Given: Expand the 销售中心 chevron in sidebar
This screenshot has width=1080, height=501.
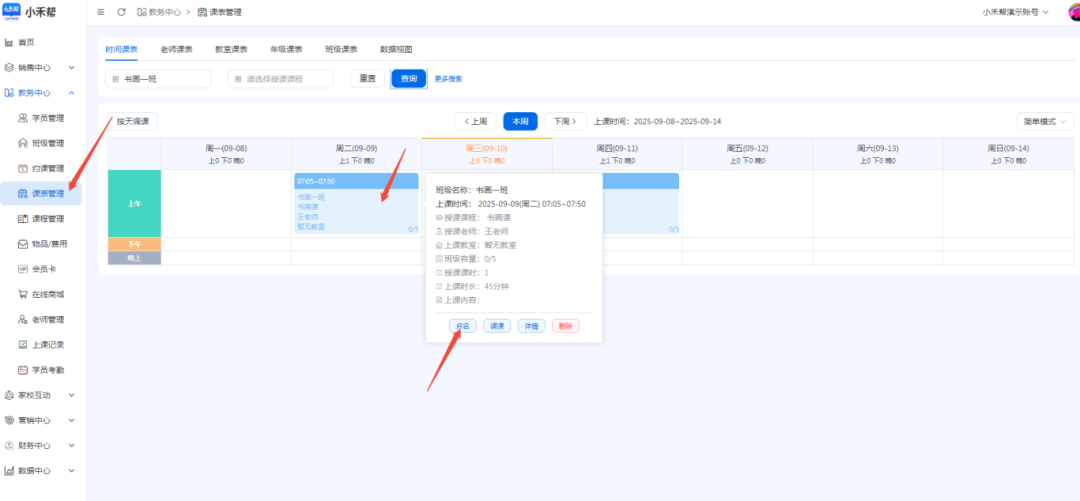Looking at the screenshot, I should coord(72,68).
